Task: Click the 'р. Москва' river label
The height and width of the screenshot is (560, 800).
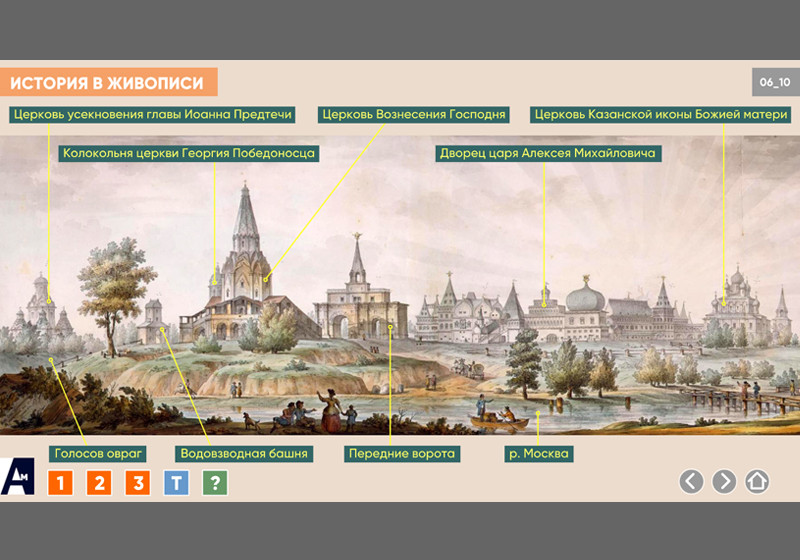Action: click(538, 454)
